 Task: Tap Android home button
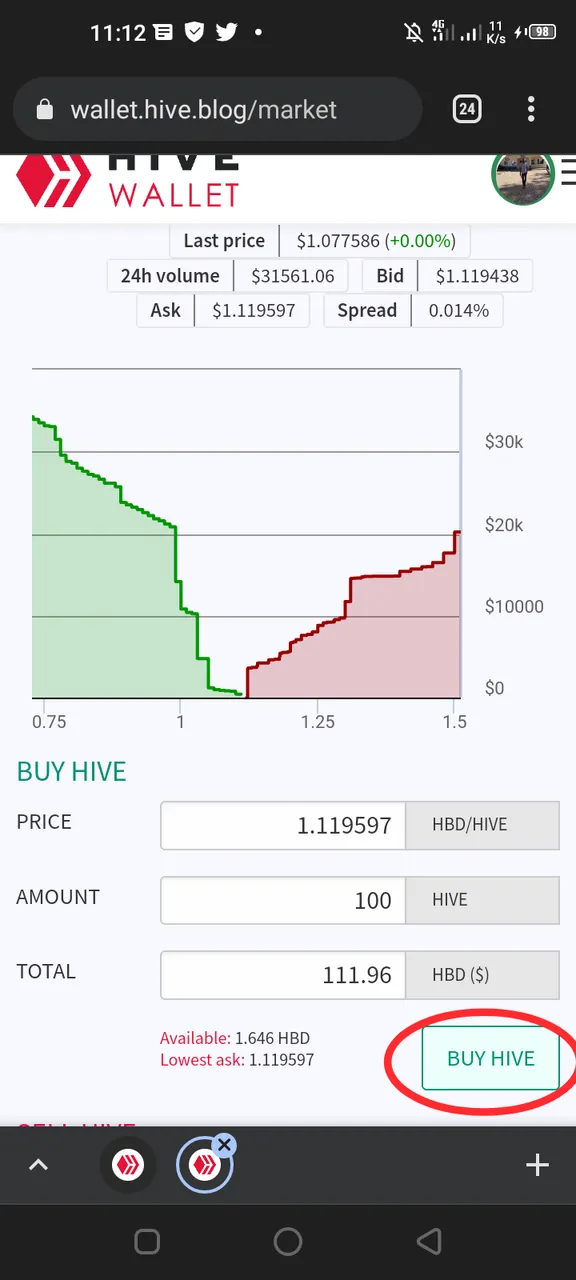pos(288,1242)
